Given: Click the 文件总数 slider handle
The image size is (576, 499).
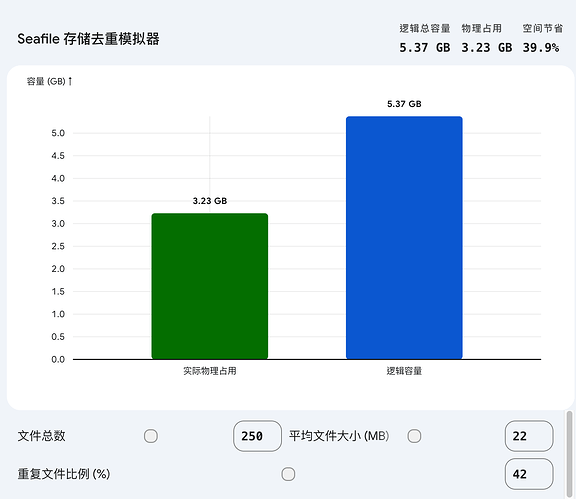Looking at the screenshot, I should [x=151, y=436].
